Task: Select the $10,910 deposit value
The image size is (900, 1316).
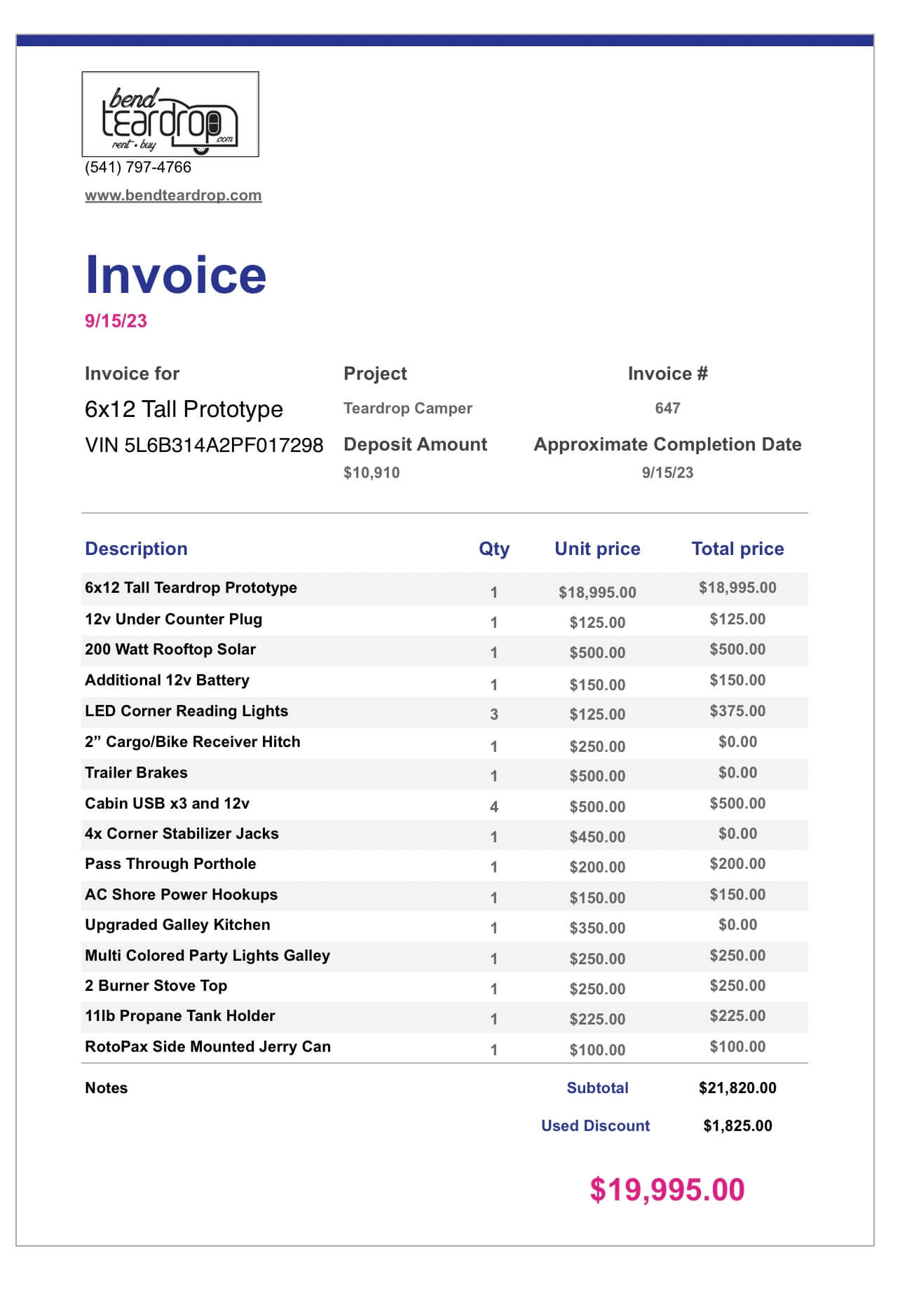Action: pyautogui.click(x=371, y=473)
